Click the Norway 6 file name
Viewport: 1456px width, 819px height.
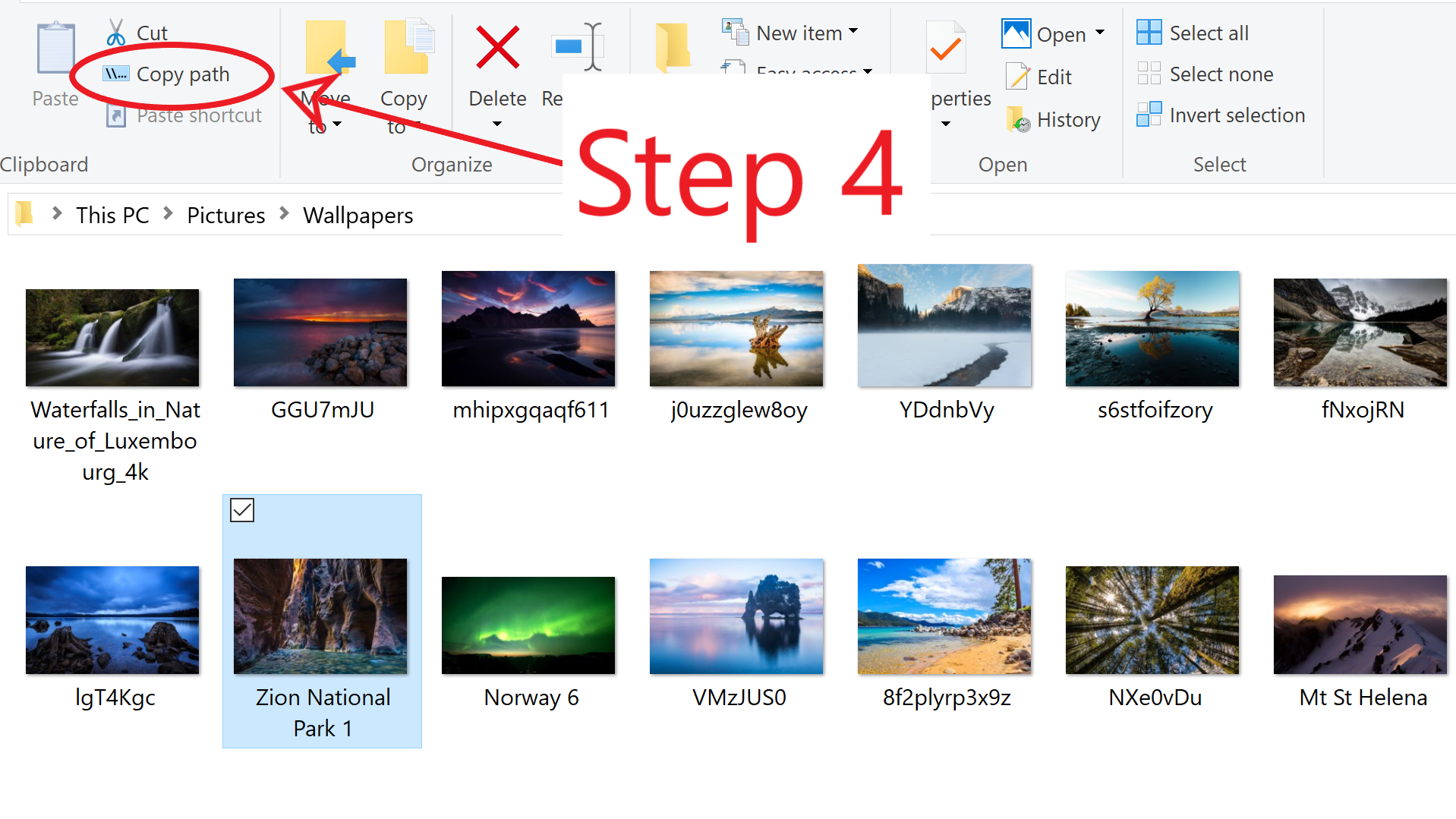click(x=531, y=698)
